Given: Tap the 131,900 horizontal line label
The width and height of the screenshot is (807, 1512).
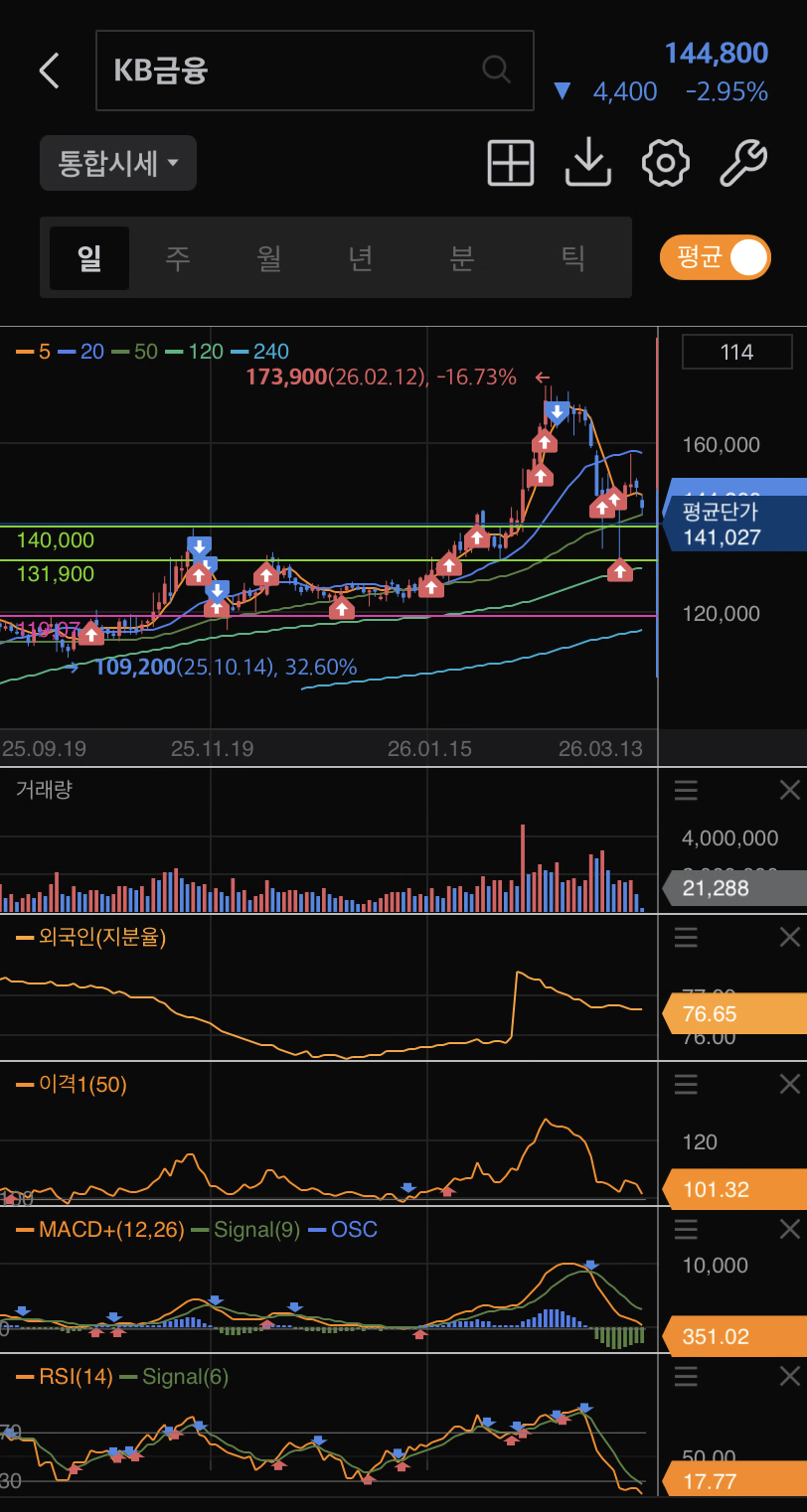Looking at the screenshot, I should 56,573.
